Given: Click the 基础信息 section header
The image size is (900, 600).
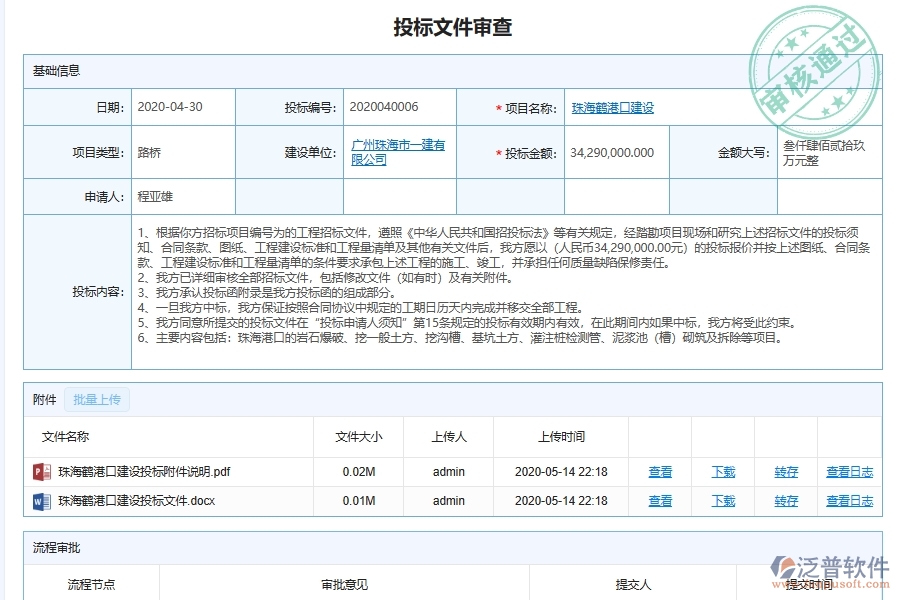Looking at the screenshot, I should (x=57, y=70).
